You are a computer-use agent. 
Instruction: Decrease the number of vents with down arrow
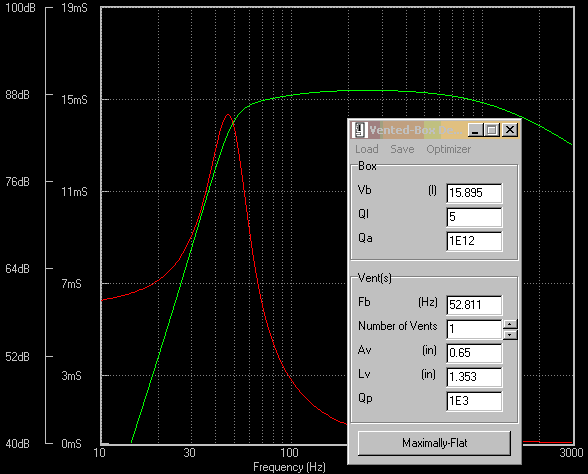(x=510, y=334)
